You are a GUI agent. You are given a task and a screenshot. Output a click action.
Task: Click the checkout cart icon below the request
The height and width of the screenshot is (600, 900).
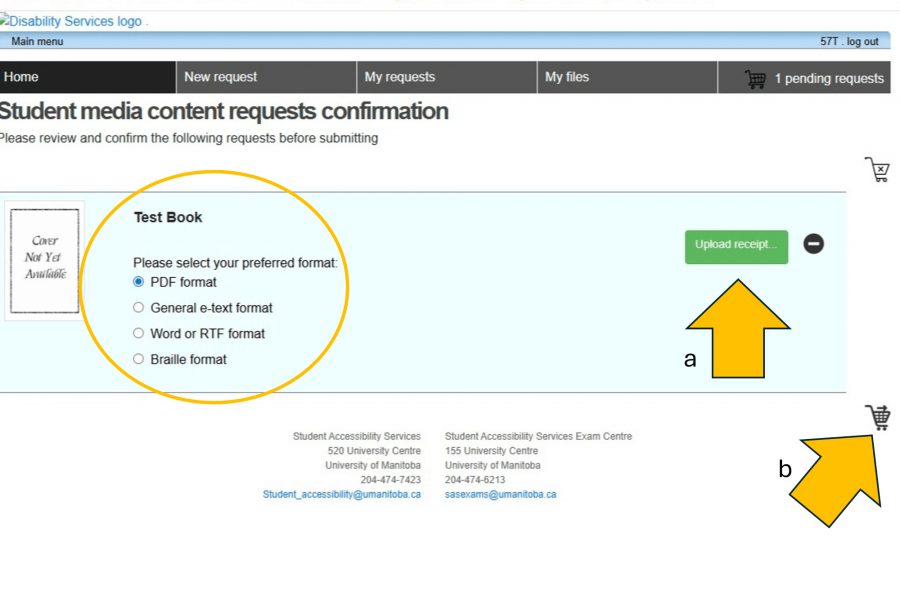tap(878, 417)
